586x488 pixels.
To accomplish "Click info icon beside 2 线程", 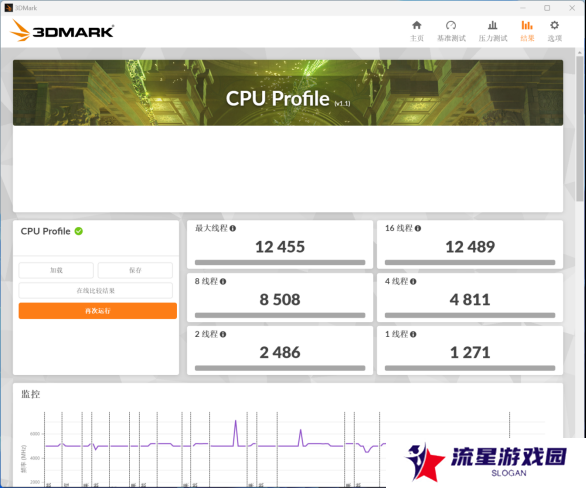I will [223, 334].
